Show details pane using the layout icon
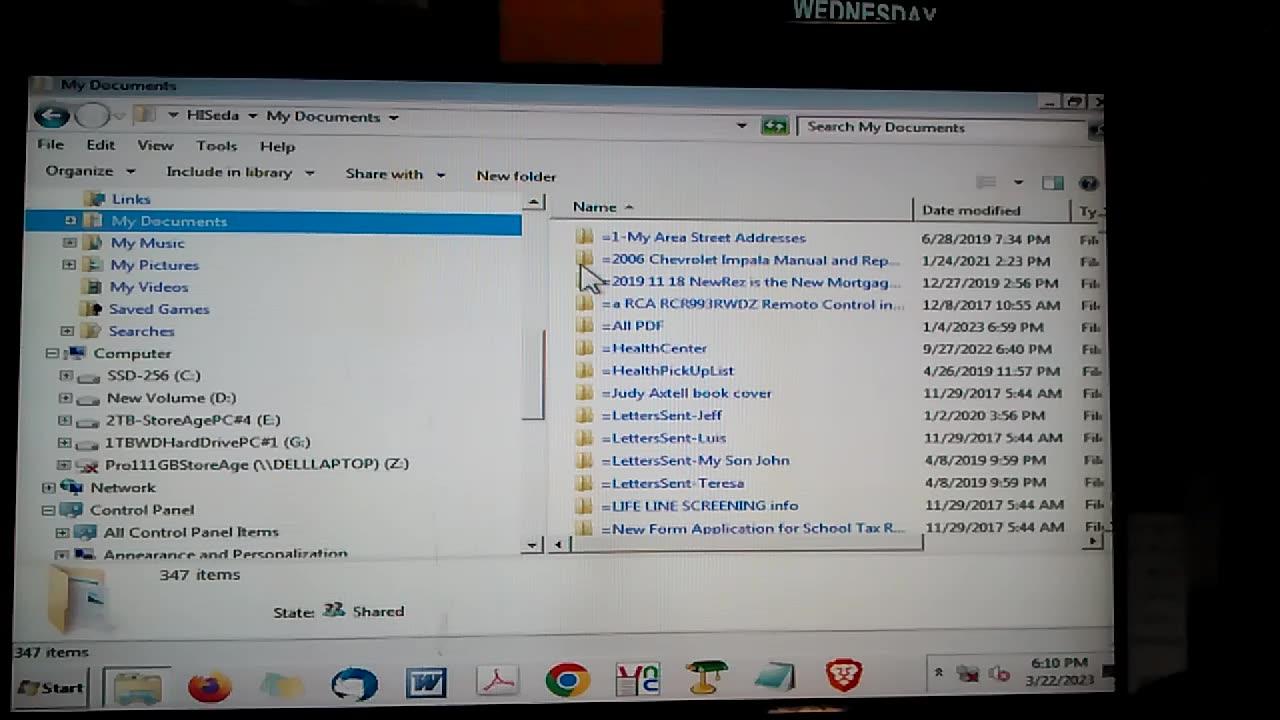Viewport: 1280px width, 720px height. [x=986, y=182]
